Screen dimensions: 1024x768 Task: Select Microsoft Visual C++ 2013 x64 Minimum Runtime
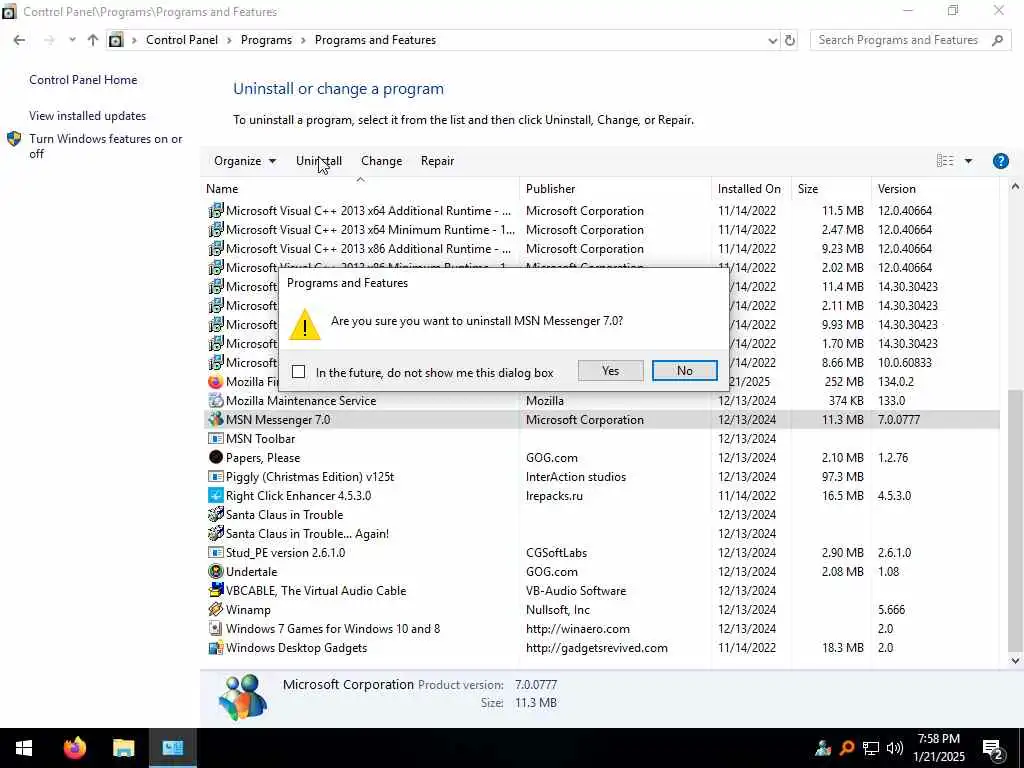point(370,230)
